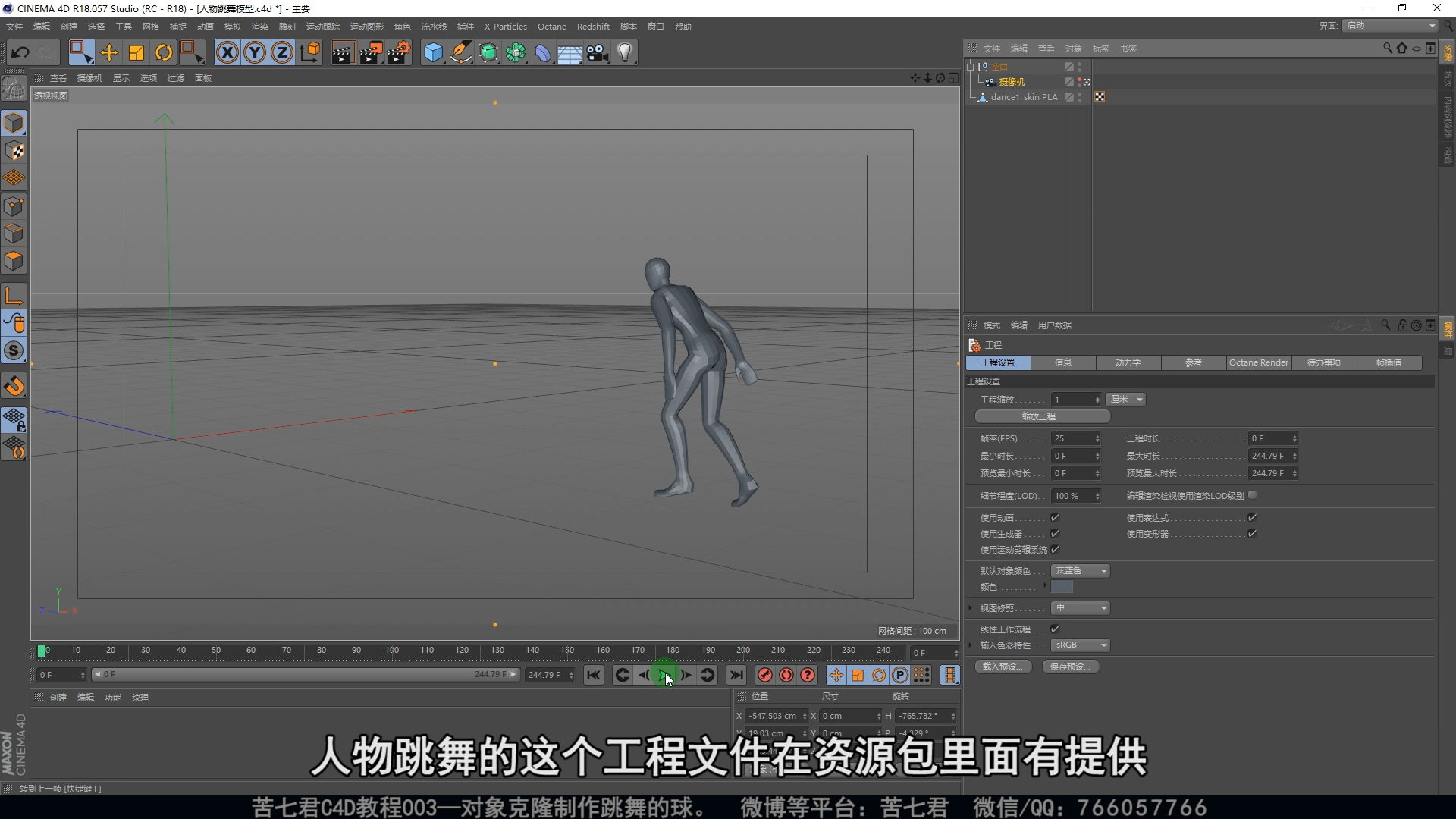
Task: Toggle 使用生成器 checkbox
Action: [1055, 533]
